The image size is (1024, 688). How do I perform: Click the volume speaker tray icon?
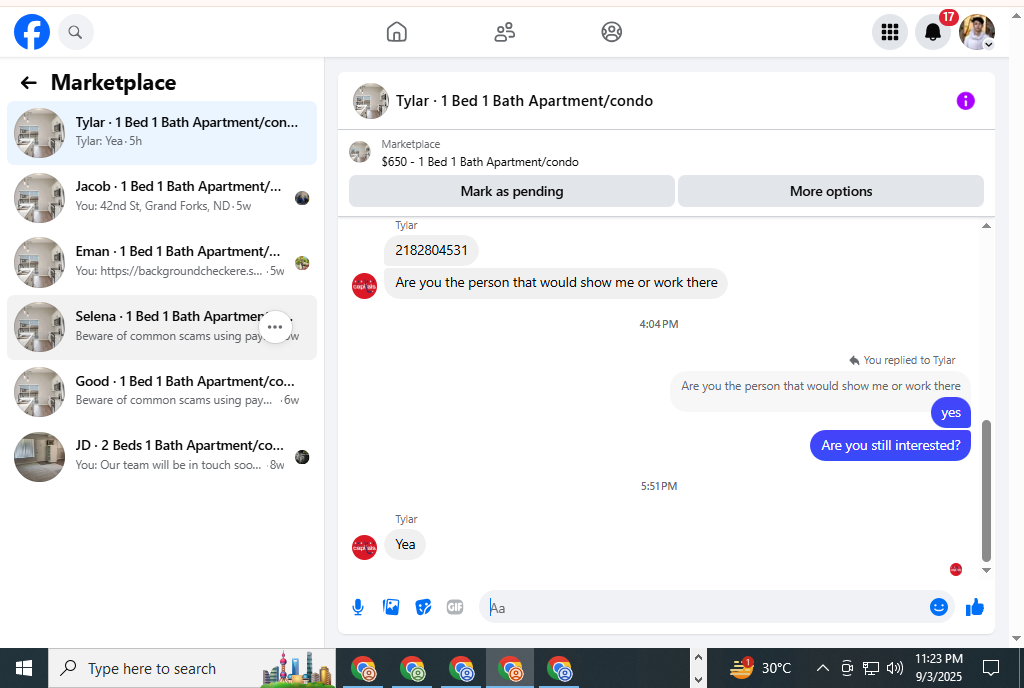[895, 668]
